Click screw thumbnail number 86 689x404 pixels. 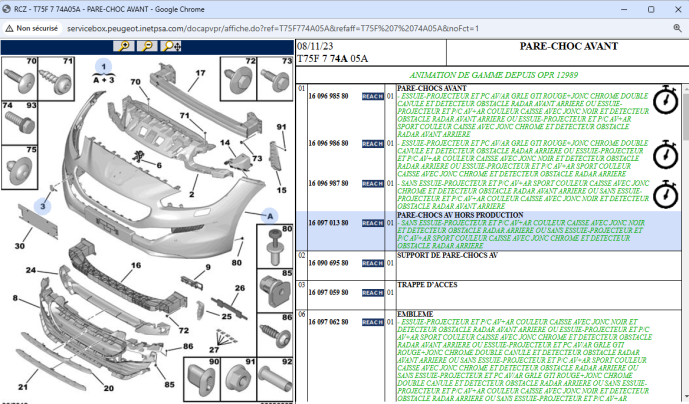click(x=275, y=335)
